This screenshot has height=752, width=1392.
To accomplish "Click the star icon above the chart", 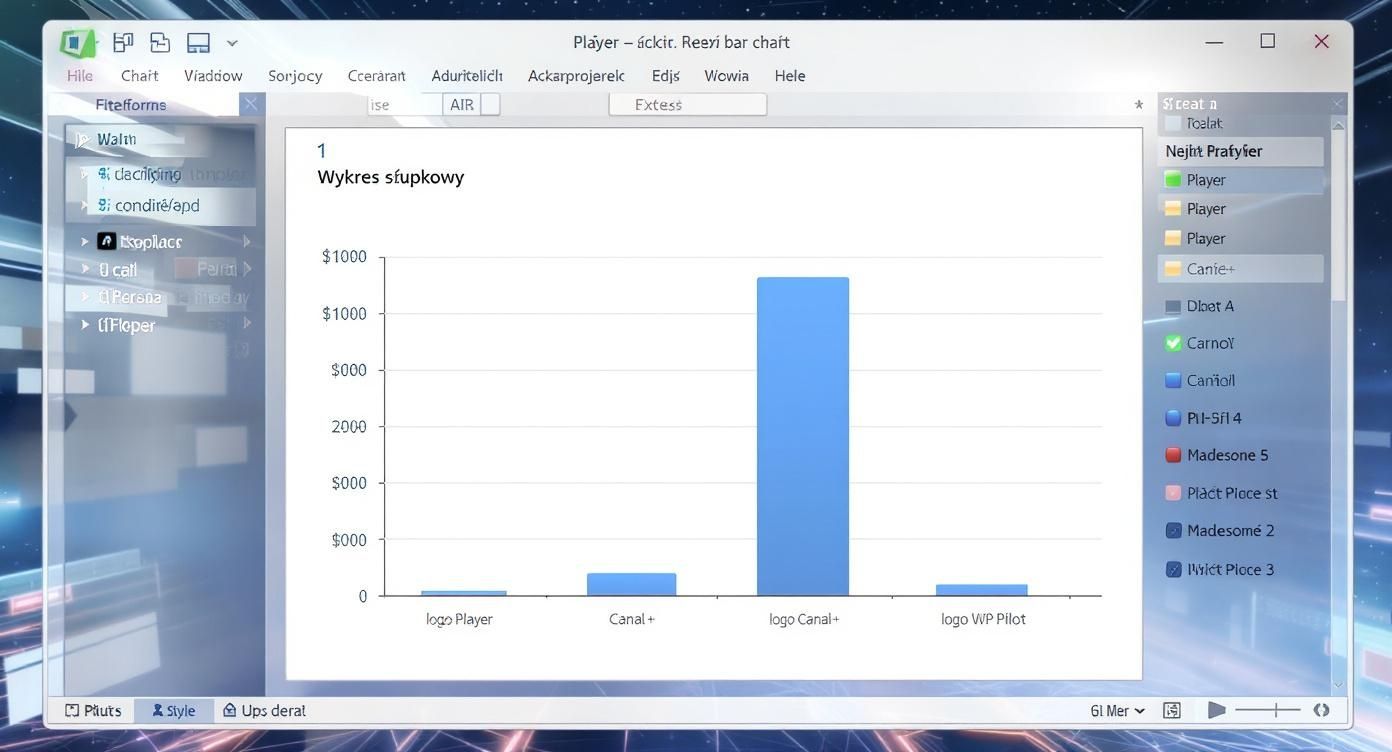I will click(x=1138, y=105).
